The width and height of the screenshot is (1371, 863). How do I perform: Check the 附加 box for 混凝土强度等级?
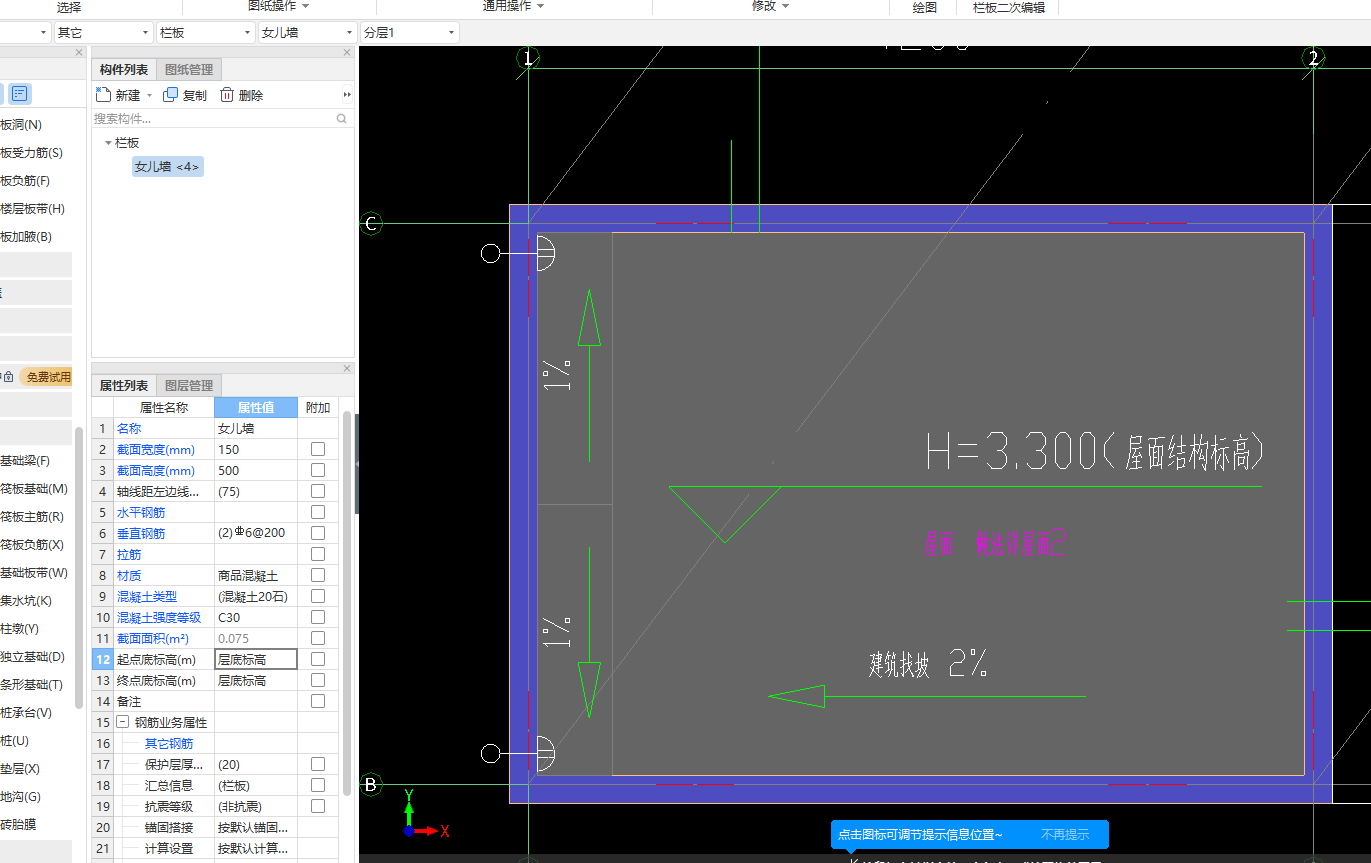(x=318, y=617)
